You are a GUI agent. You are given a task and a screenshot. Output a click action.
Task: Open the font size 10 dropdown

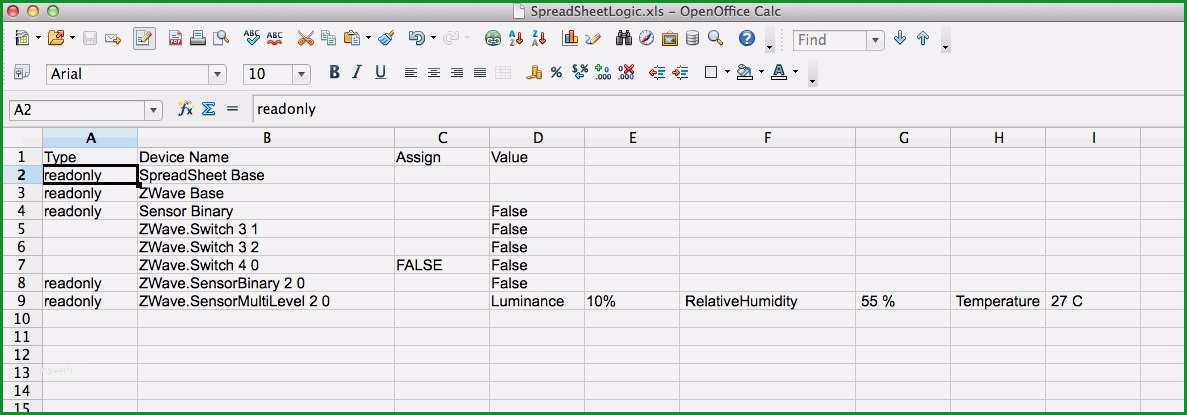(301, 74)
